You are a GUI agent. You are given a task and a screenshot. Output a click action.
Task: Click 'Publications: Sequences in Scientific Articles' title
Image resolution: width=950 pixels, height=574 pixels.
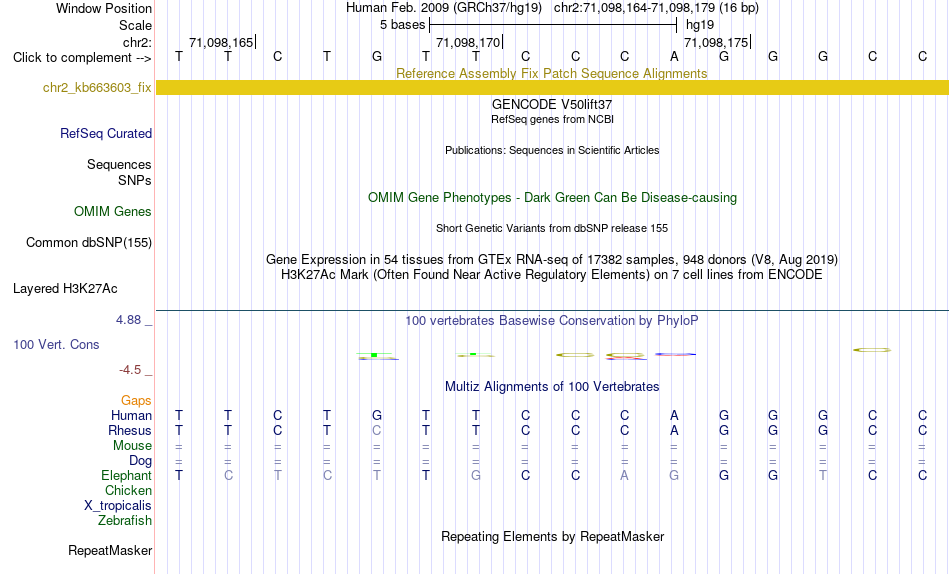tap(552, 150)
